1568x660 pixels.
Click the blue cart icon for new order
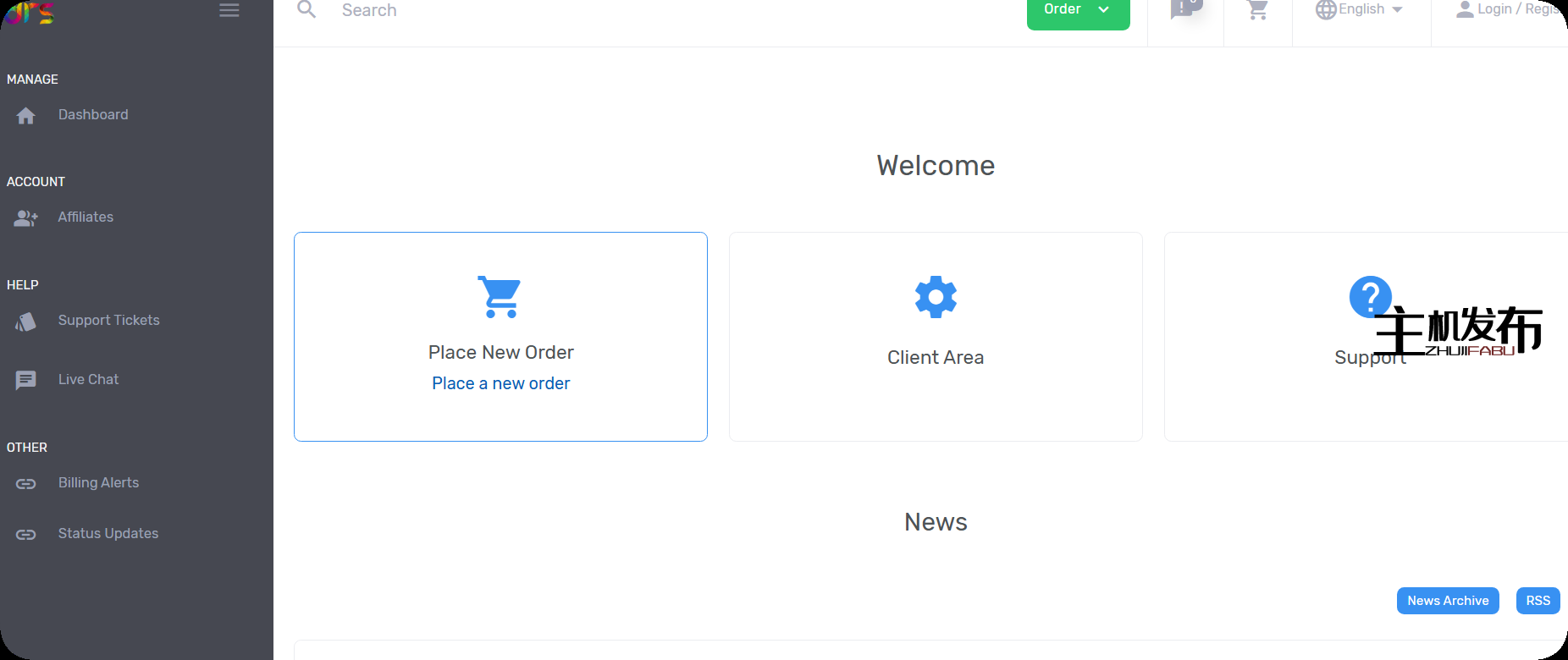[x=500, y=297]
